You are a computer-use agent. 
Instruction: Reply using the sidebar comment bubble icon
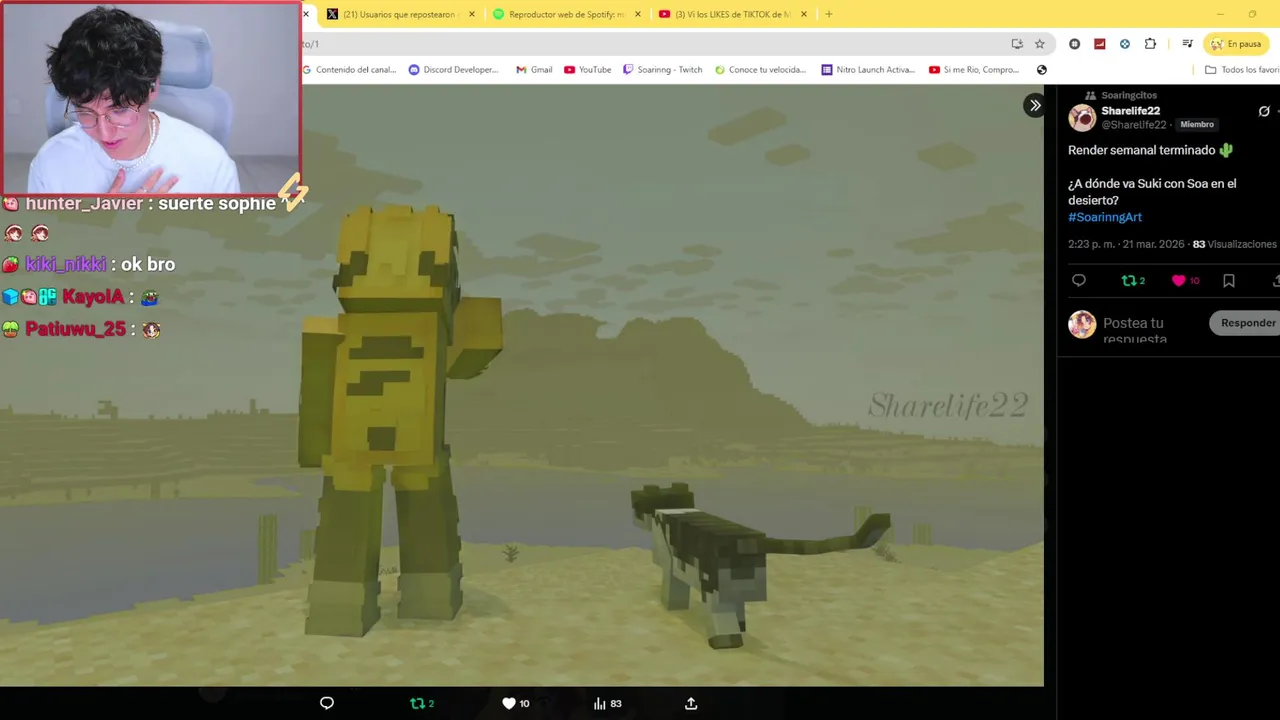[x=1079, y=281]
